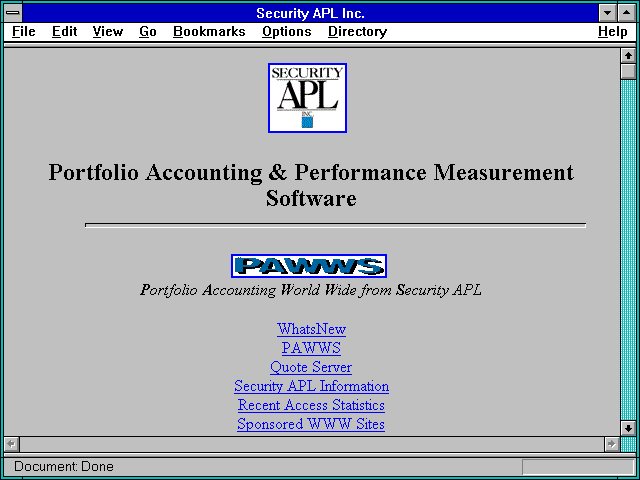Viewport: 640px width, 480px height.
Task: Click the title bar minimize arrow
Action: [x=607, y=13]
